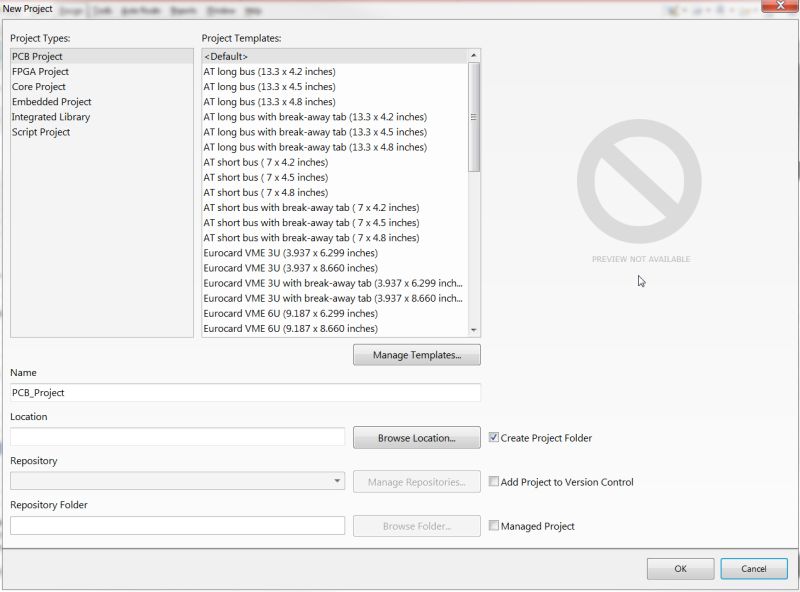The width and height of the screenshot is (800, 592).
Task: Open the Repository dropdown
Action: click(335, 482)
